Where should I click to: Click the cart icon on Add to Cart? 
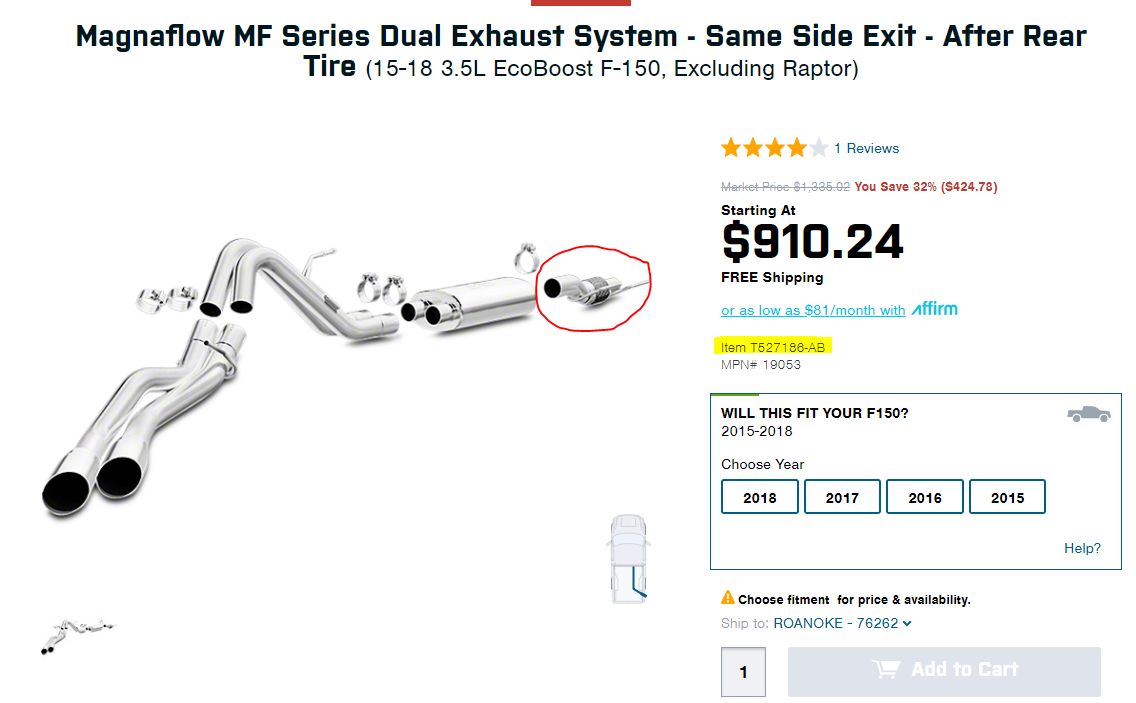pos(888,671)
